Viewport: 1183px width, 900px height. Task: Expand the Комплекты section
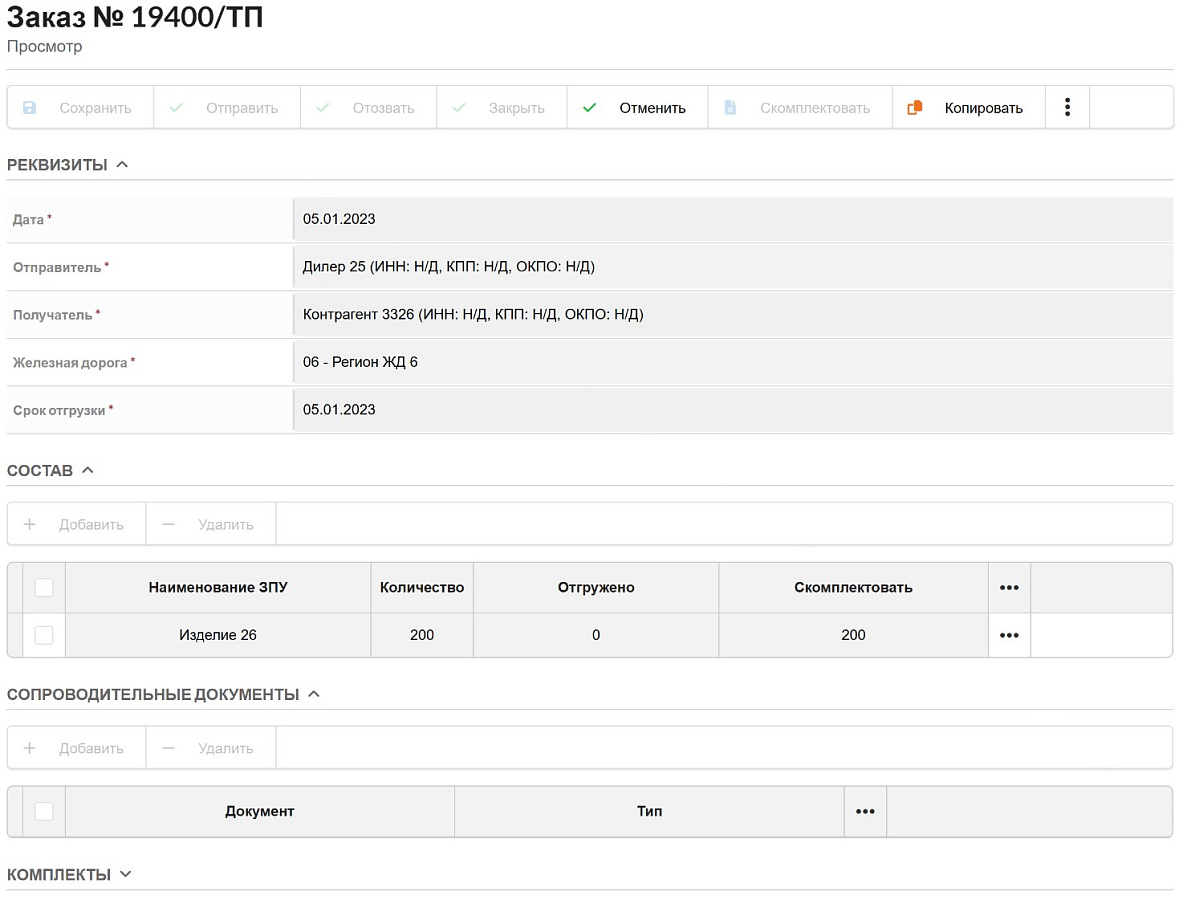(x=125, y=874)
